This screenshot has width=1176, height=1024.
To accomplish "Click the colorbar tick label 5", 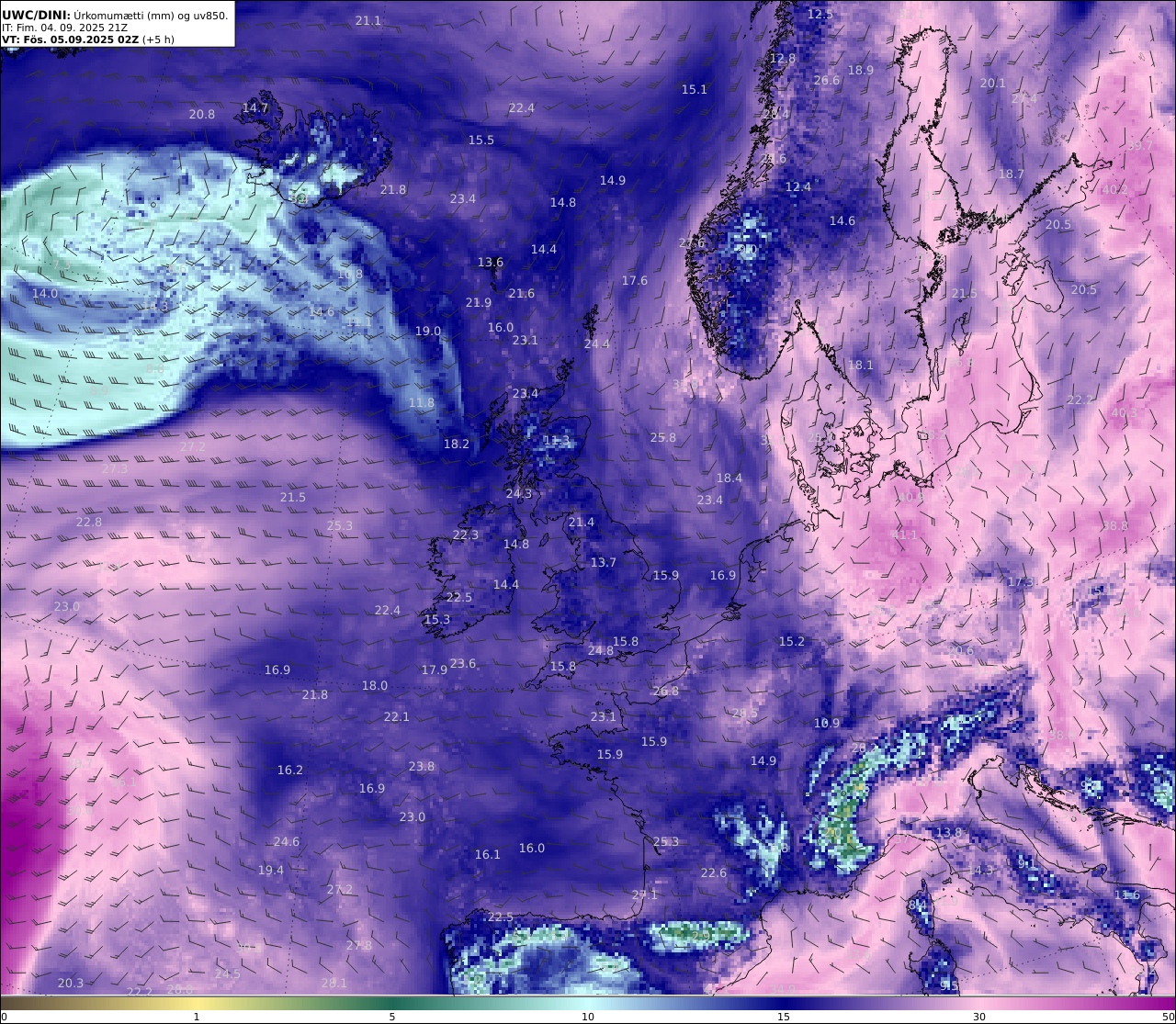I will (x=392, y=1017).
